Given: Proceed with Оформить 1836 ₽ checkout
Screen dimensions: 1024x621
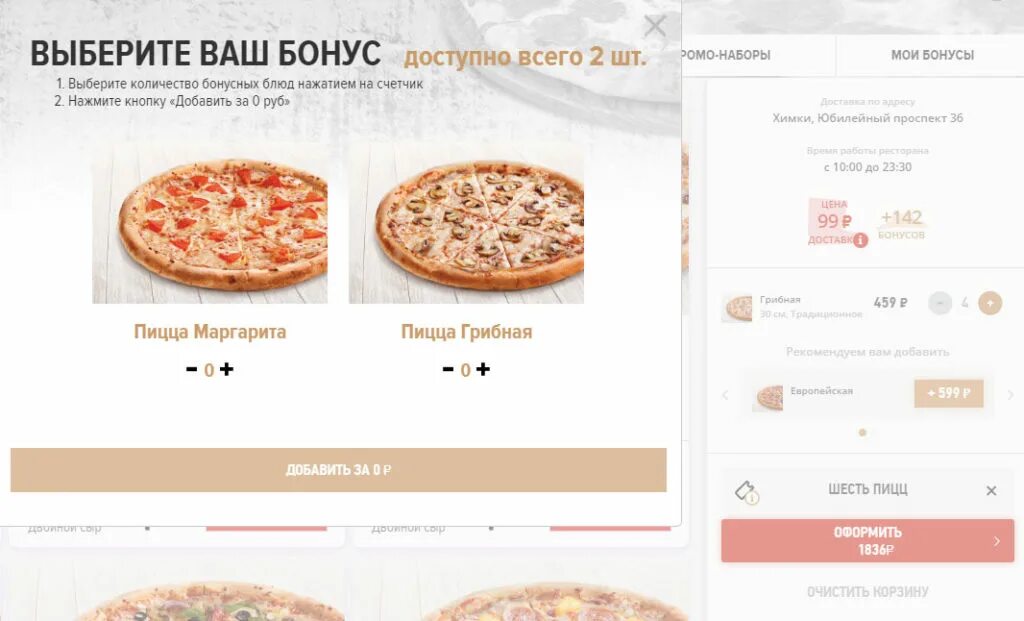Looking at the screenshot, I should (x=867, y=541).
